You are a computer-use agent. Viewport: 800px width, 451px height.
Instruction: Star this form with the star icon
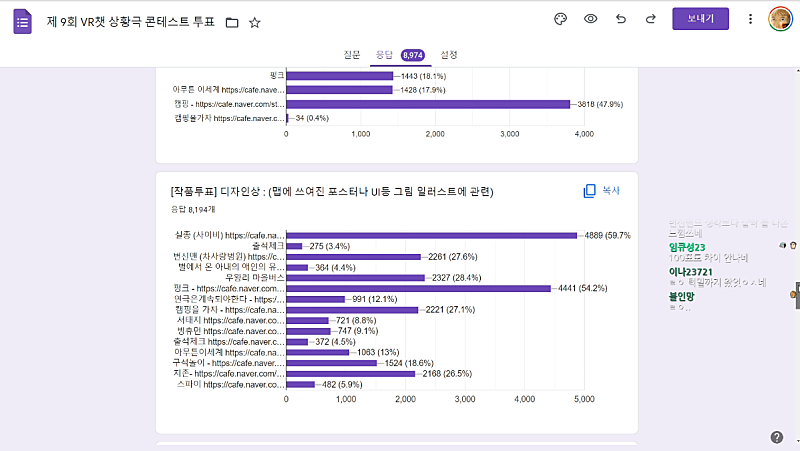click(255, 22)
